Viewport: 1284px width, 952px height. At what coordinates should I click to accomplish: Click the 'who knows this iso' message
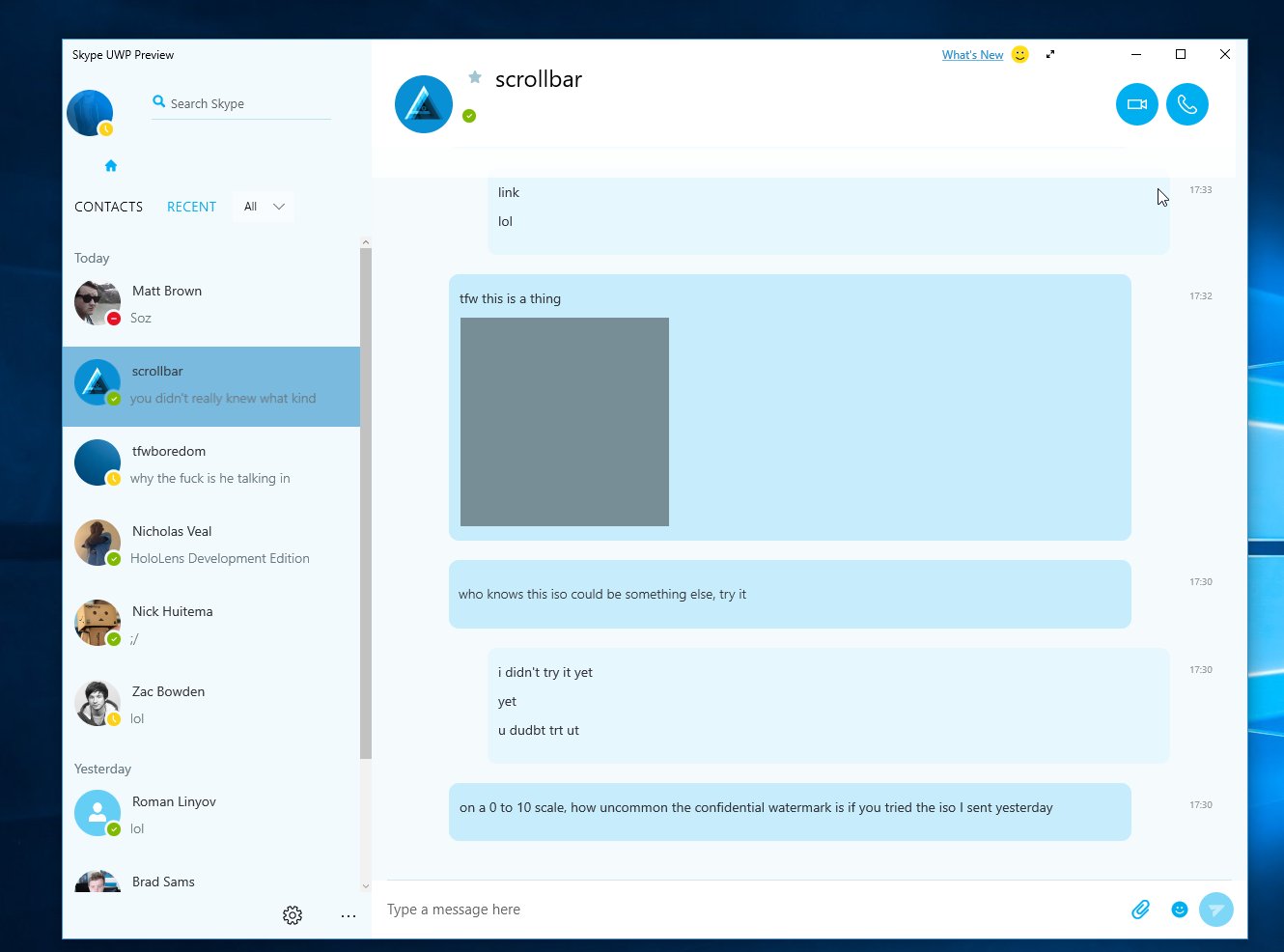point(790,595)
